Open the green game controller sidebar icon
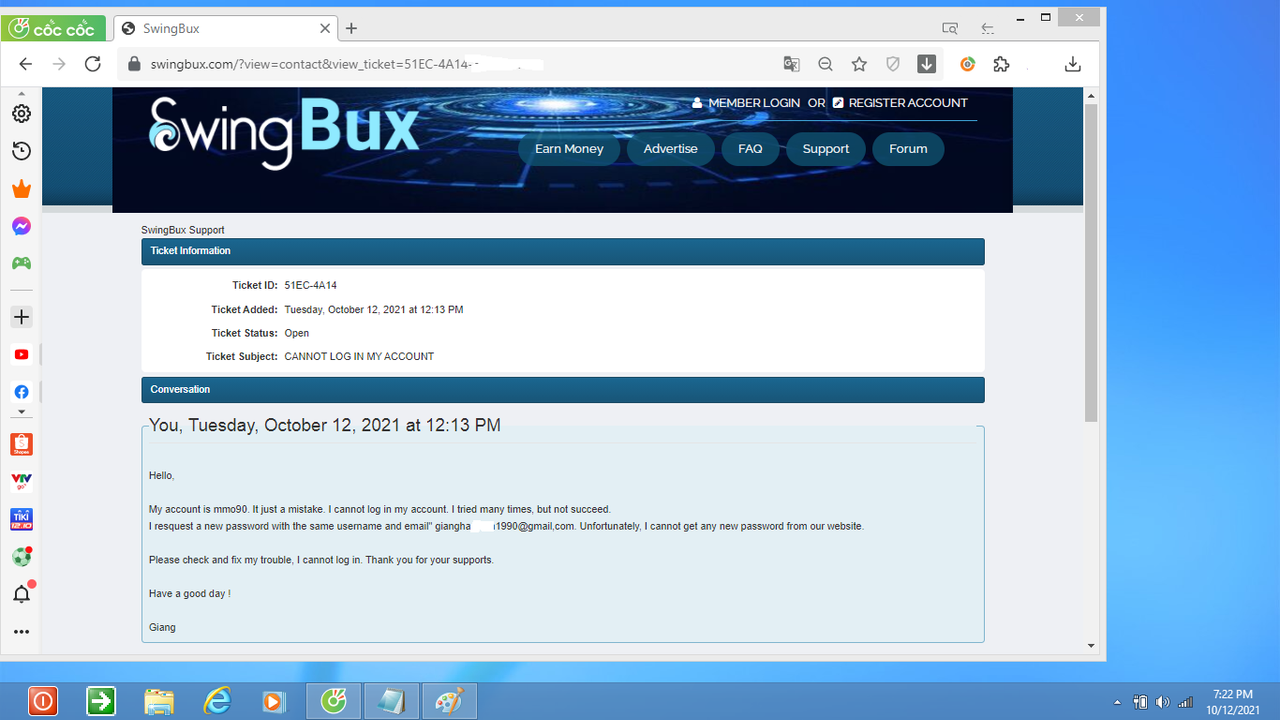The image size is (1280, 720). click(21, 263)
